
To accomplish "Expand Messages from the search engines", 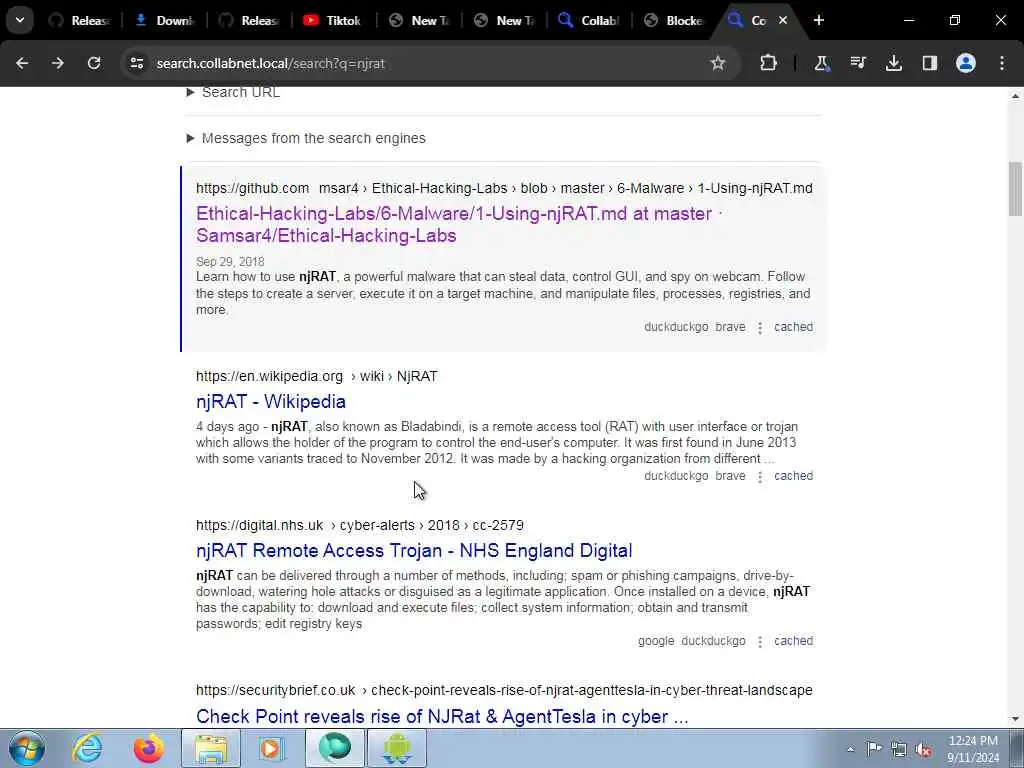I will click(x=306, y=138).
